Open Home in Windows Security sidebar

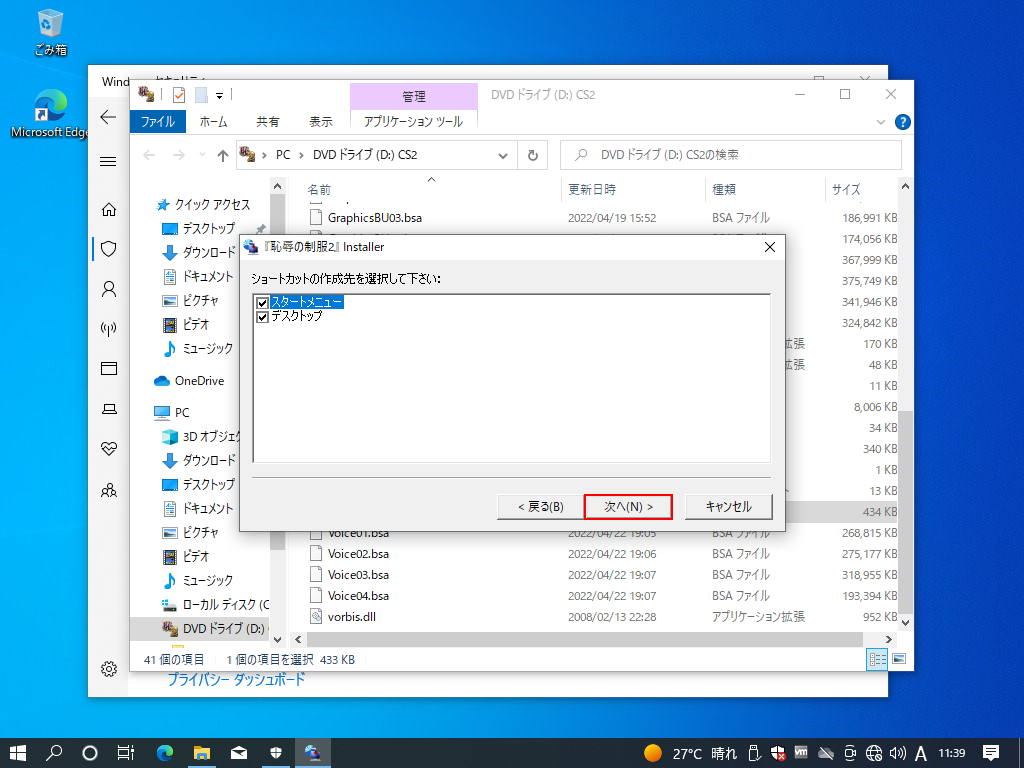pos(108,210)
